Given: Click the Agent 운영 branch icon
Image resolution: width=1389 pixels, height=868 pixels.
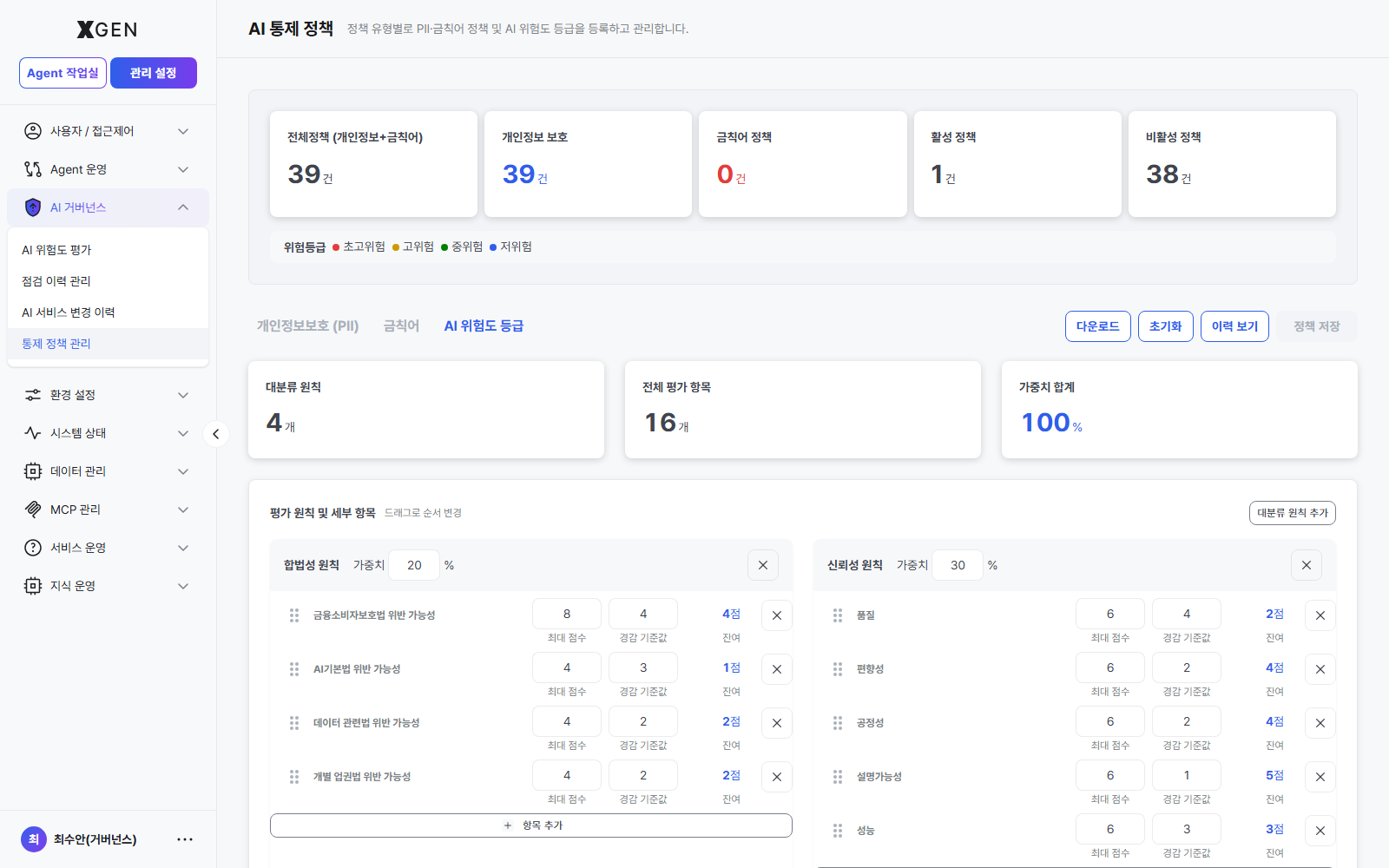Looking at the screenshot, I should 33,169.
